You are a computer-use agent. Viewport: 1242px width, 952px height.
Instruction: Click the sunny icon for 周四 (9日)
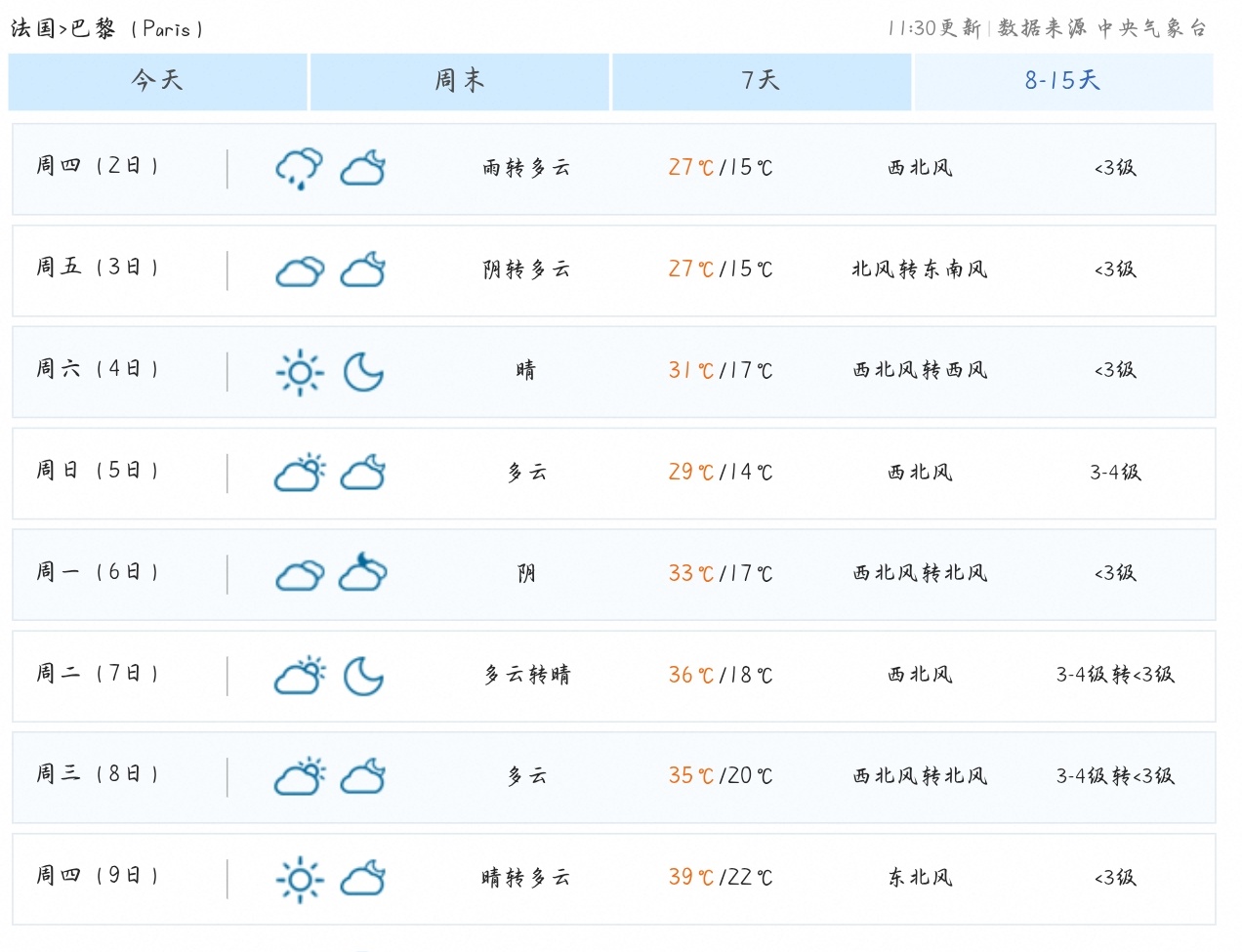(300, 880)
